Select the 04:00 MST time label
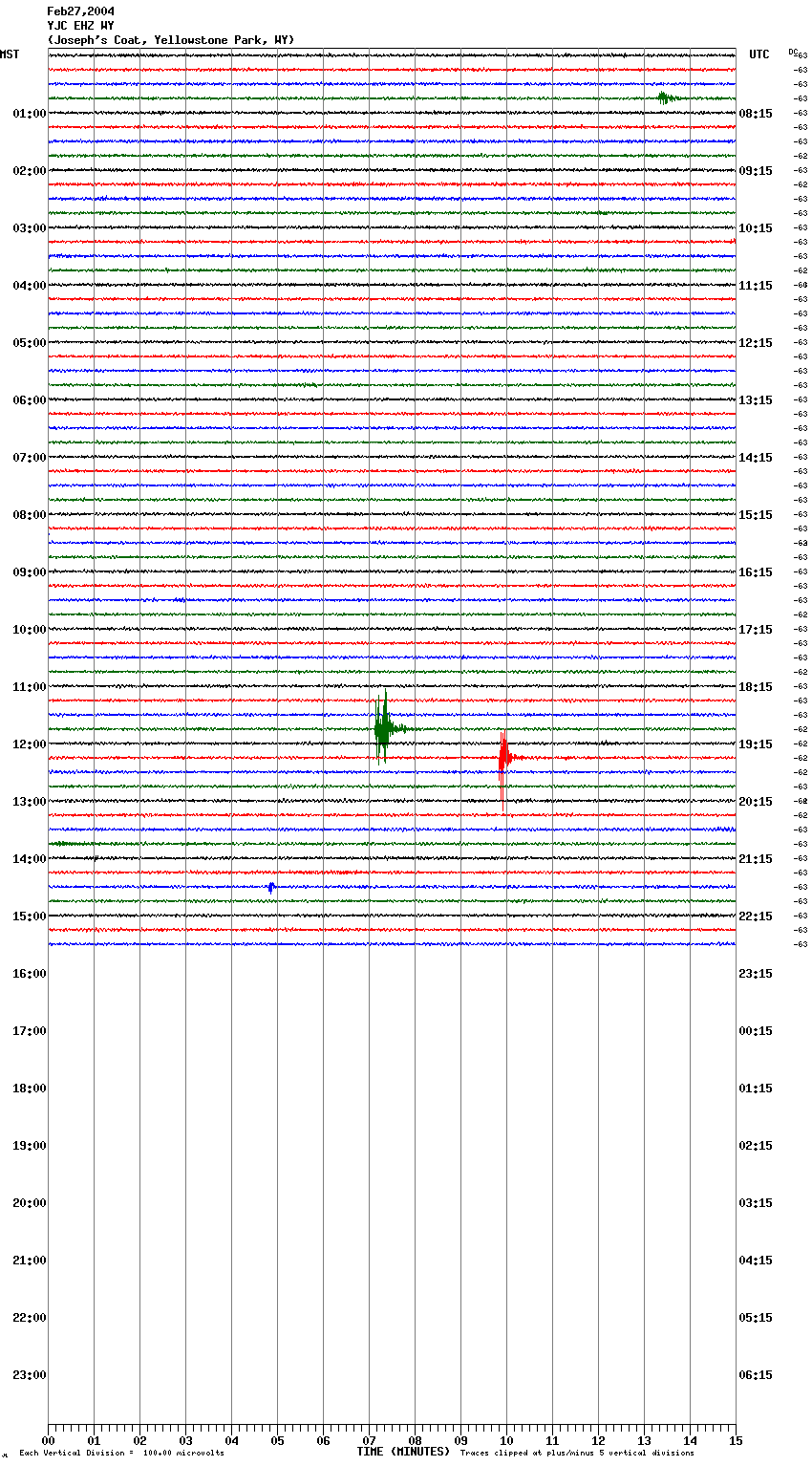Image resolution: width=812 pixels, height=1466 pixels. (x=30, y=286)
